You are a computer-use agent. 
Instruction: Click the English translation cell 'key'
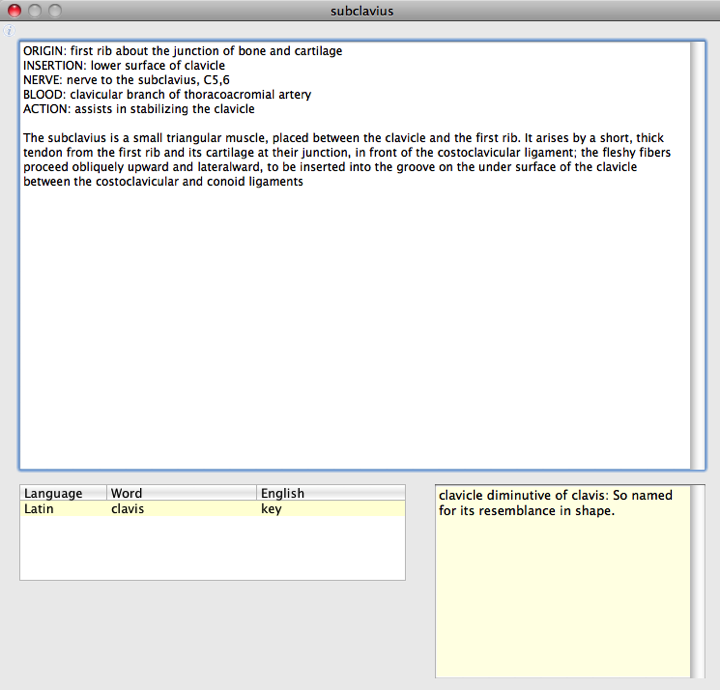[271, 509]
